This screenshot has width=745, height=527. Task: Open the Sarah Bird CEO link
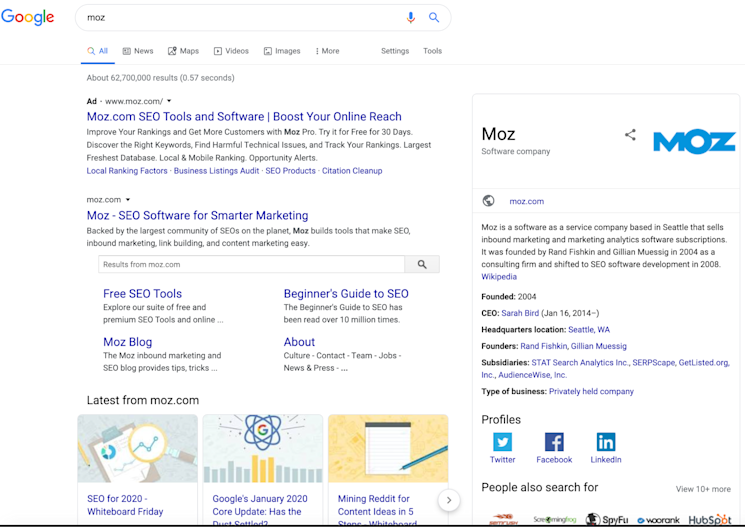click(520, 313)
